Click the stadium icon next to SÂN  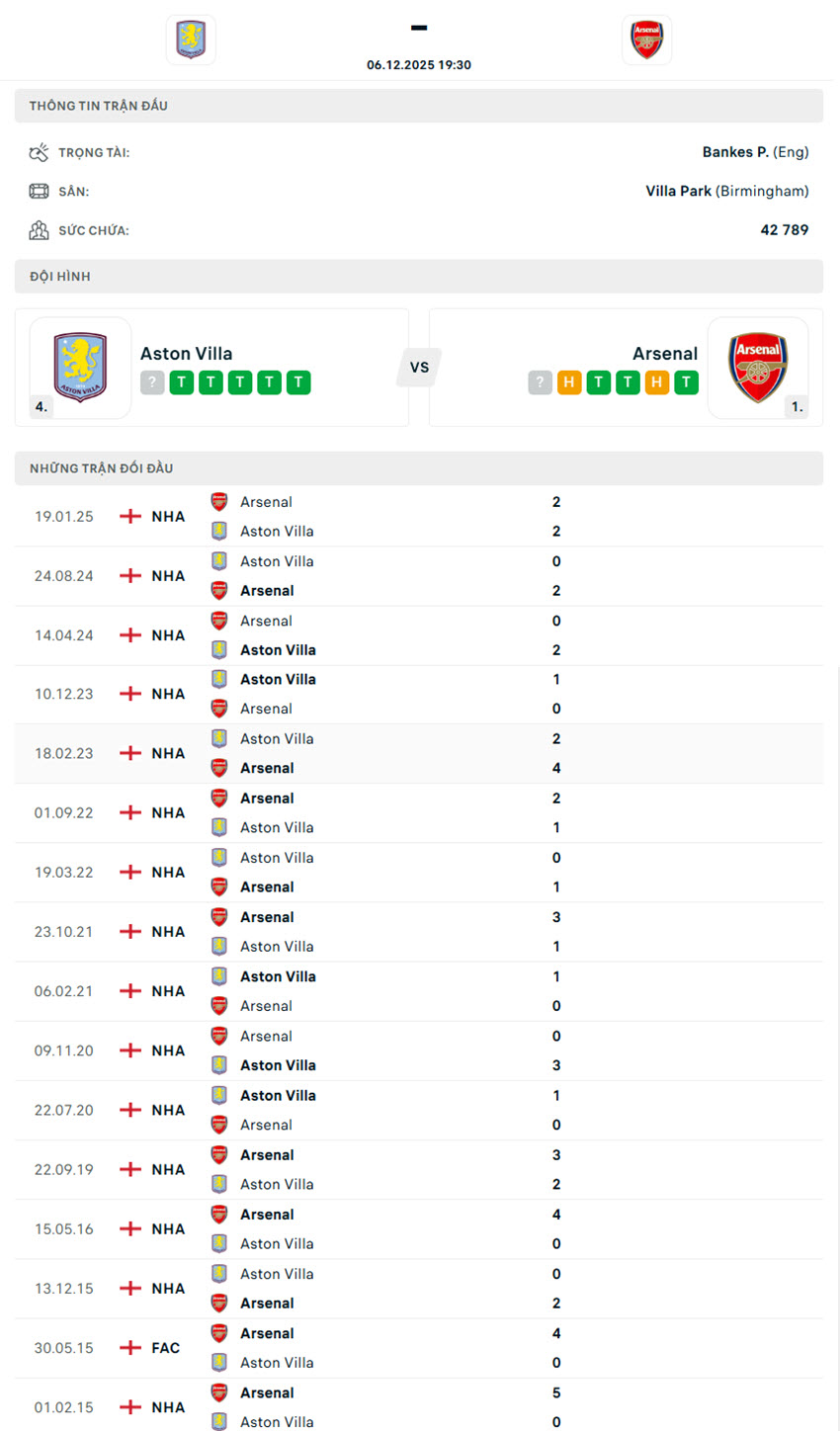point(39,190)
